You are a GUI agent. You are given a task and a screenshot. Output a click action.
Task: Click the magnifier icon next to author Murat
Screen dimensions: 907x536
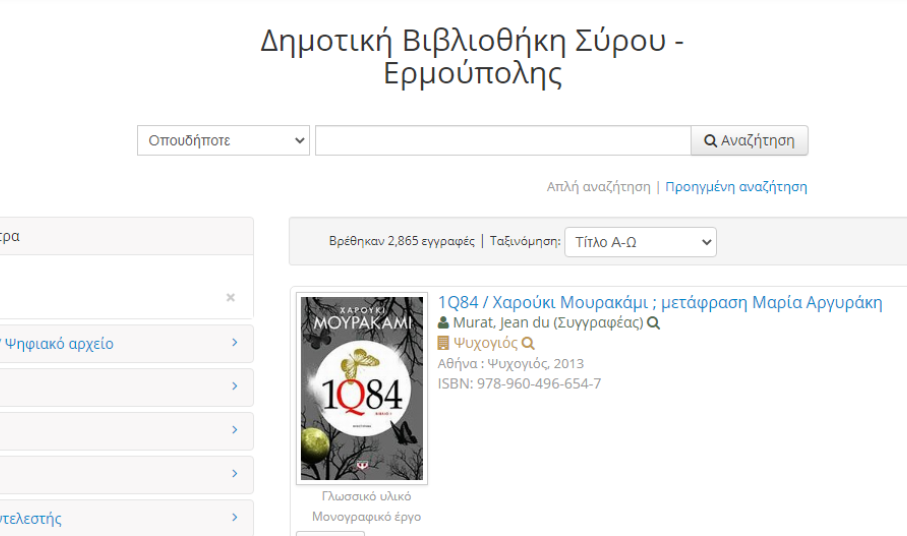(x=654, y=323)
